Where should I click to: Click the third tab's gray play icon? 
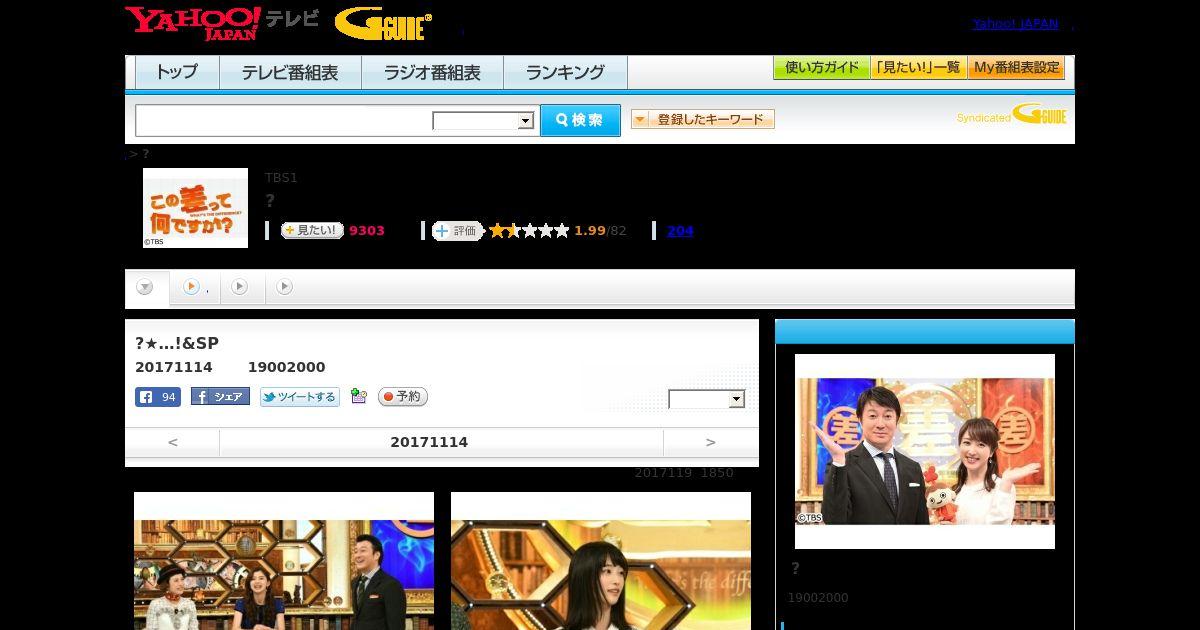click(239, 287)
